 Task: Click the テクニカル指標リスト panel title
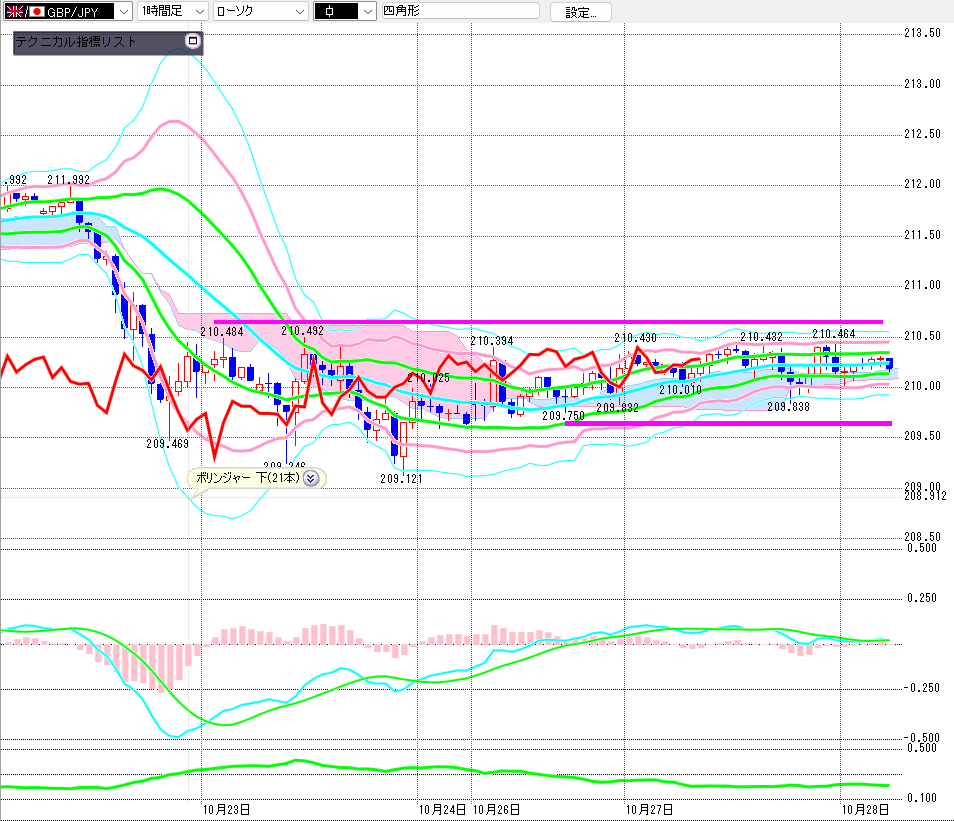(x=75, y=41)
